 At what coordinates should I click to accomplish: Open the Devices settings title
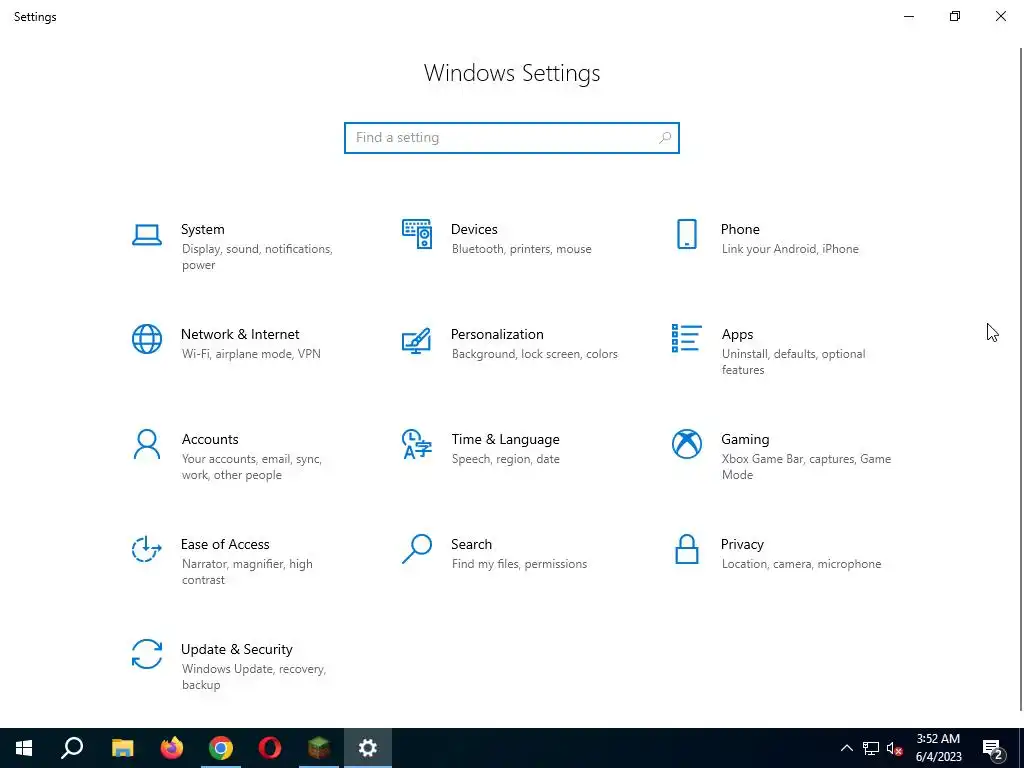pos(474,229)
